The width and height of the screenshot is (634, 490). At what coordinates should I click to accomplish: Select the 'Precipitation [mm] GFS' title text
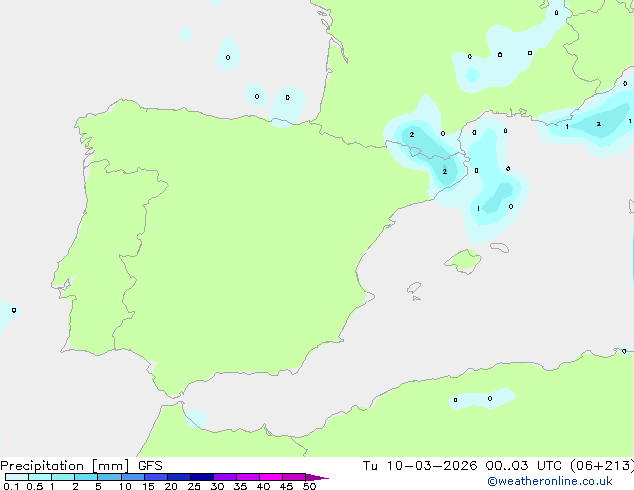[x=81, y=466]
